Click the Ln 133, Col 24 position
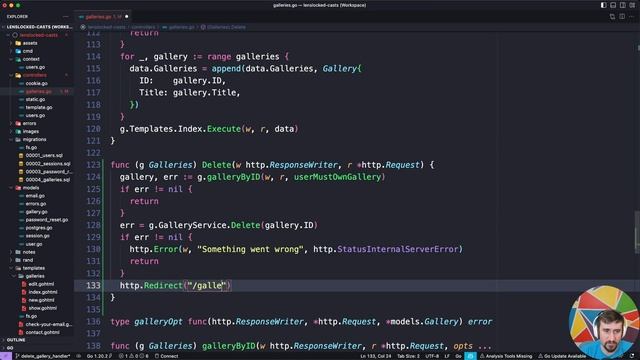This screenshot has height=360, width=640. tap(376, 356)
